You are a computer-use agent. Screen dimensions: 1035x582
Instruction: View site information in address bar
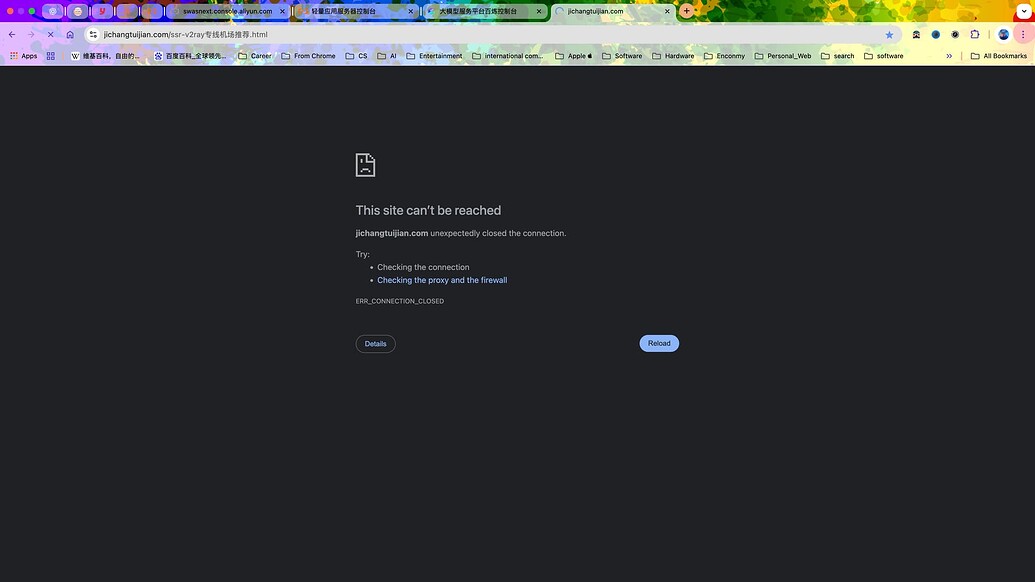tap(93, 34)
